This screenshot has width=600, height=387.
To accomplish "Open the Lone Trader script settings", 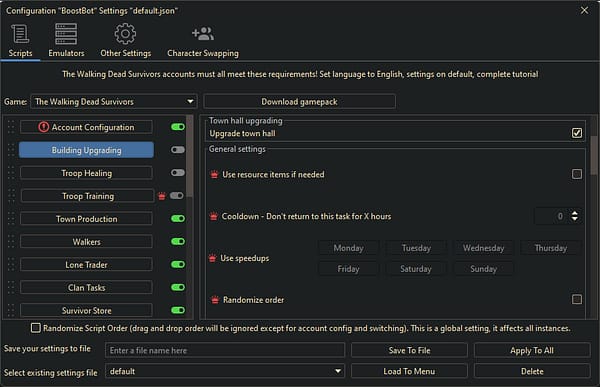I will [86, 265].
